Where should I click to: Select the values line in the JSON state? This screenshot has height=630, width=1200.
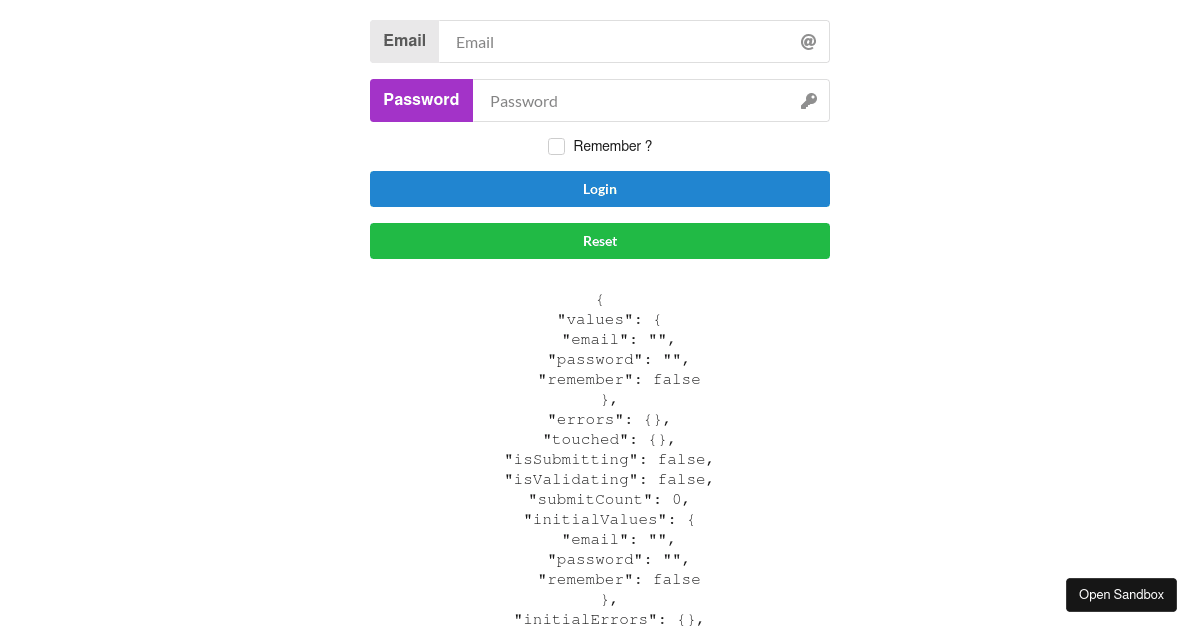click(x=606, y=319)
